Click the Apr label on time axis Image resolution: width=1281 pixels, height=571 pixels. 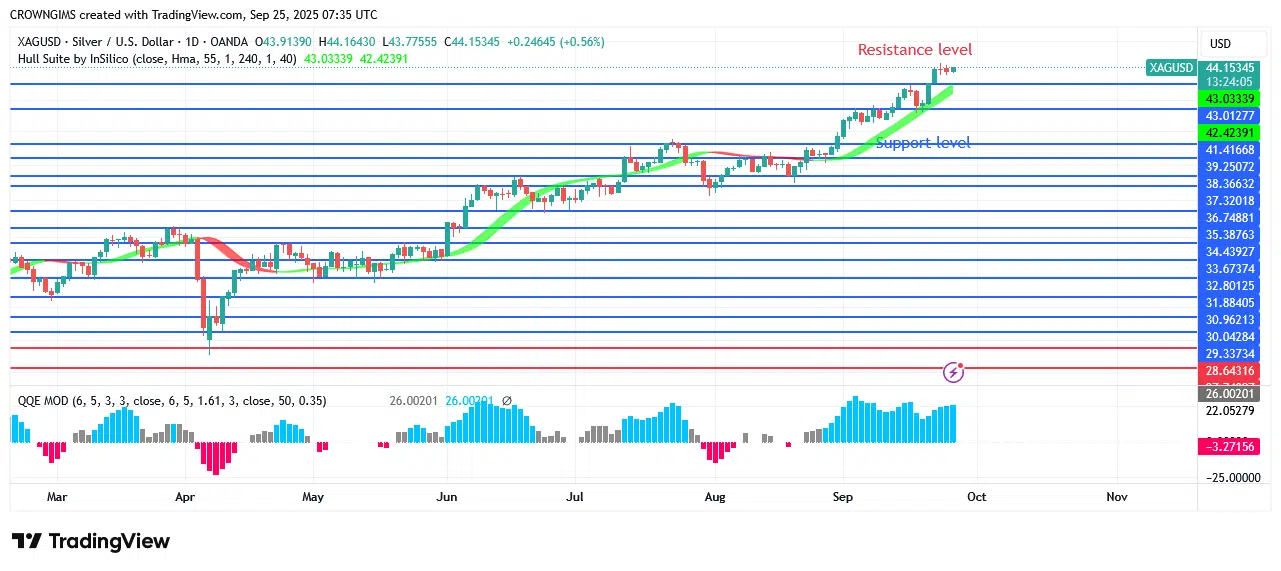(x=184, y=496)
